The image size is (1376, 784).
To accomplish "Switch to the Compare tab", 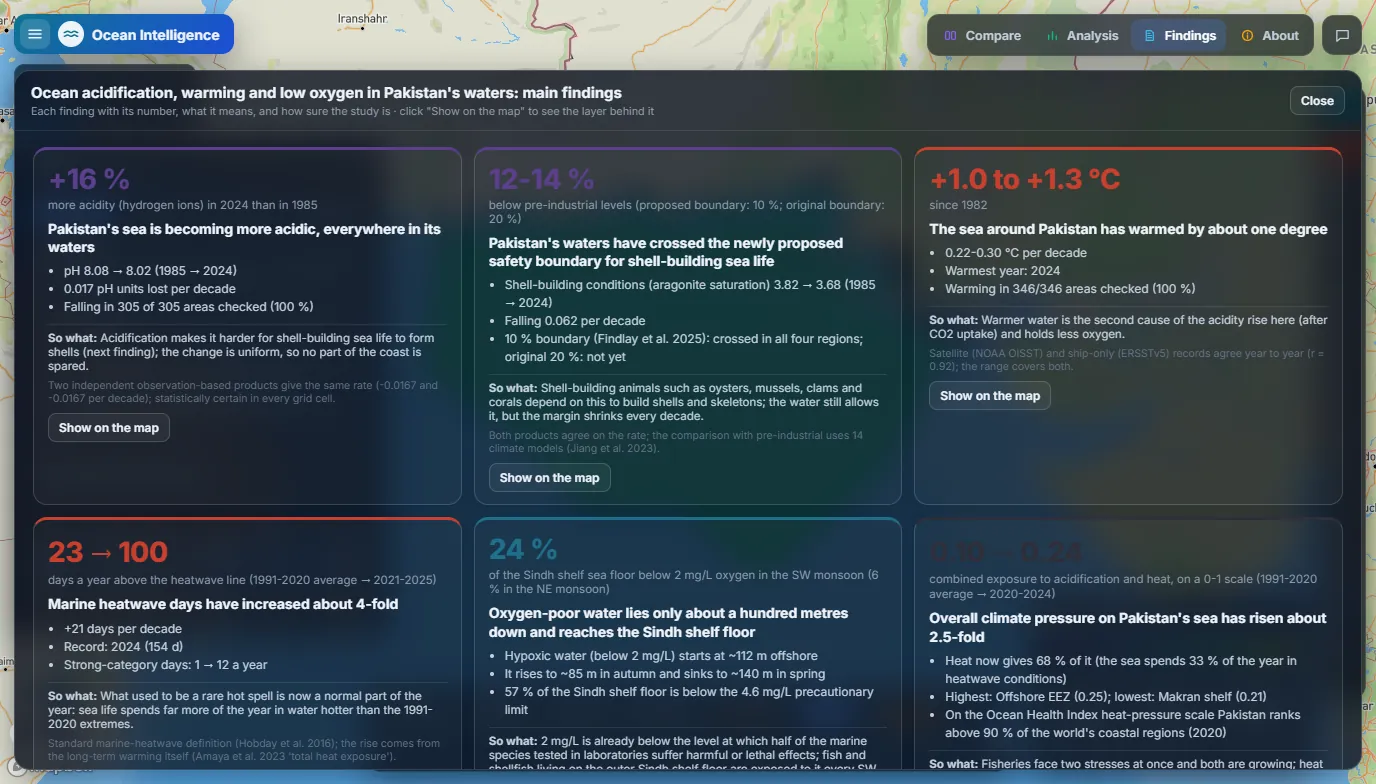I will point(982,35).
